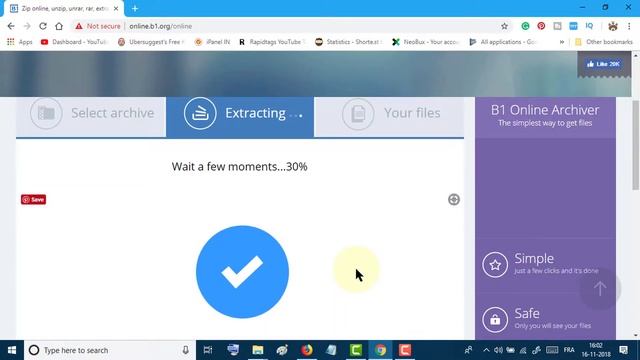Open Rapidtags YouTube bookmark

pos(272,42)
